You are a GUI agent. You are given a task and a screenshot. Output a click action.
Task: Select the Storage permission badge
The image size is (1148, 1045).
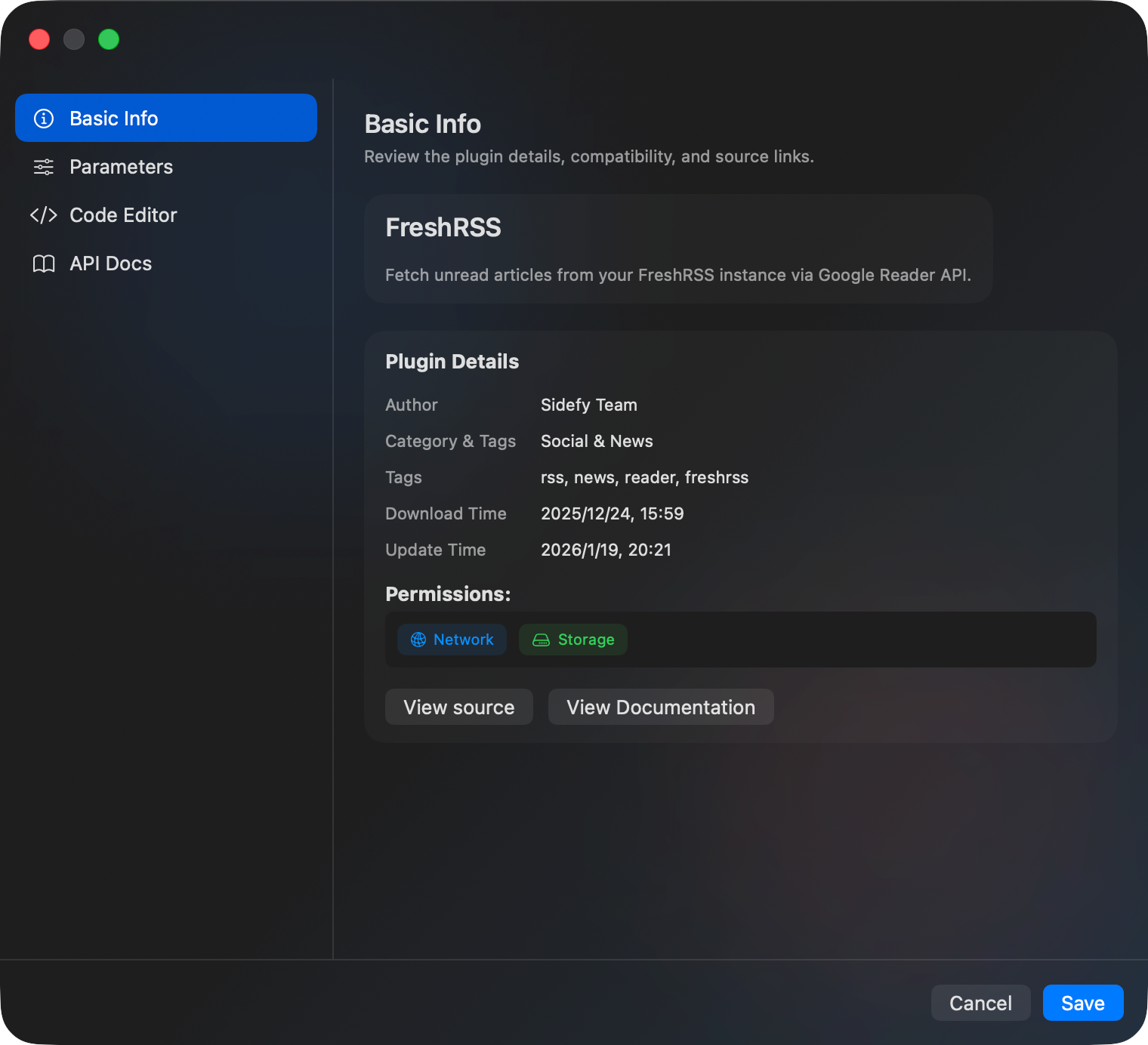[x=573, y=640]
